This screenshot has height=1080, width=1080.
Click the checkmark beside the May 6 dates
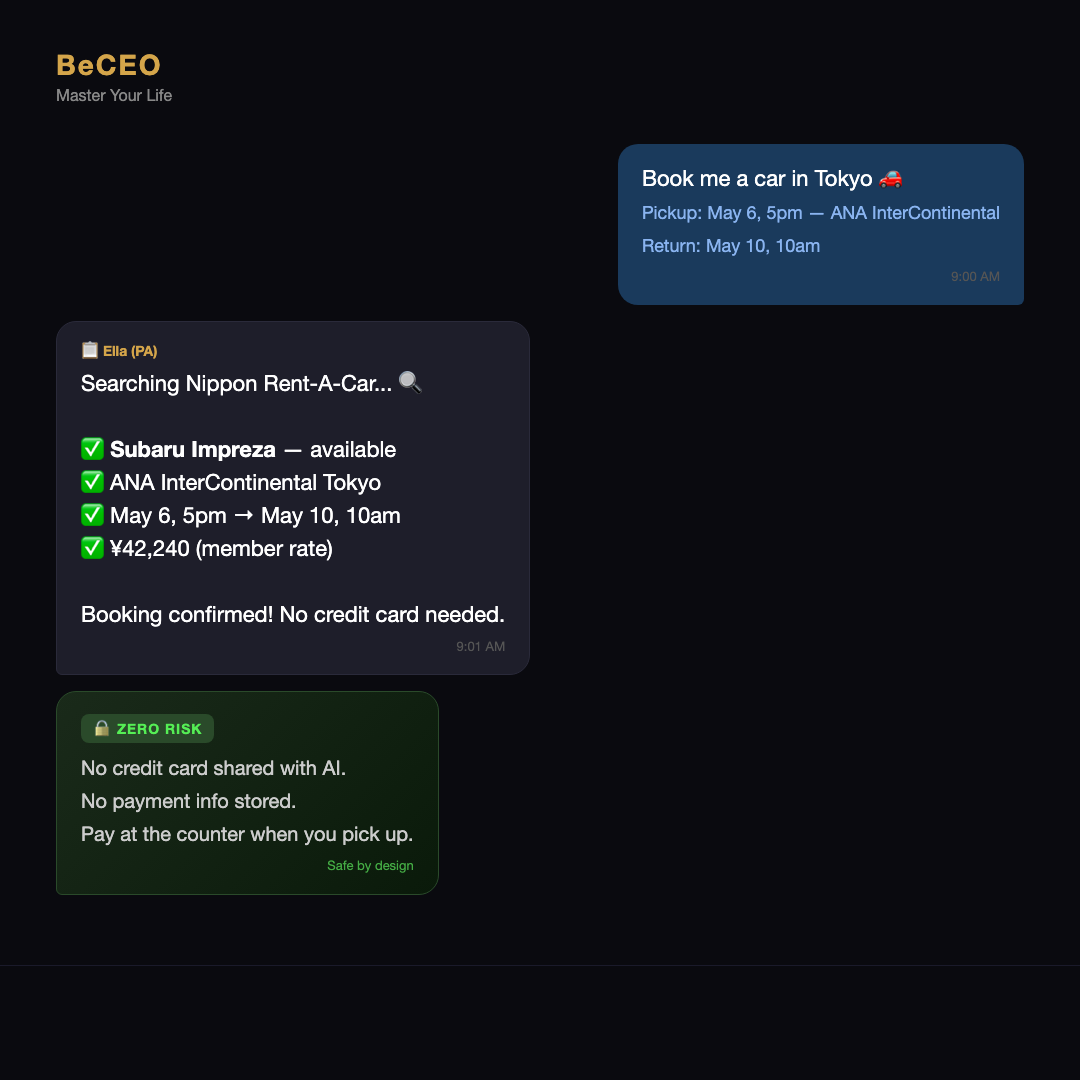coord(92,515)
